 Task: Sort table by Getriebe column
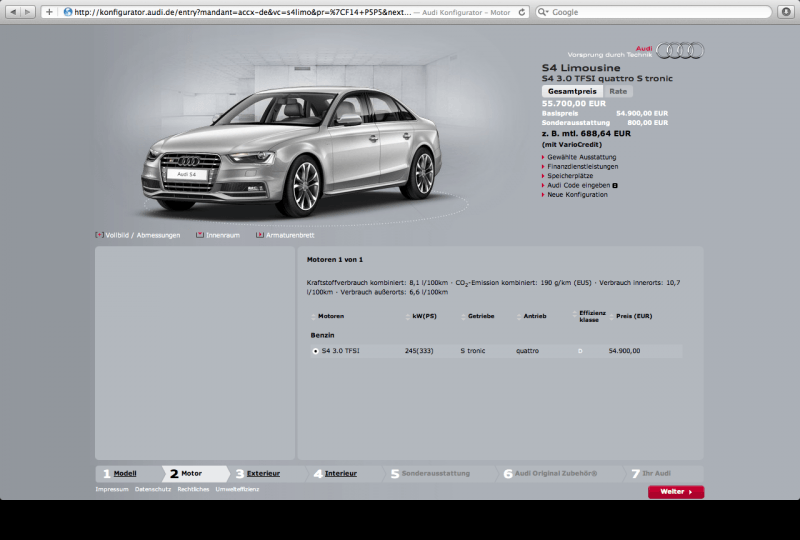coord(463,316)
